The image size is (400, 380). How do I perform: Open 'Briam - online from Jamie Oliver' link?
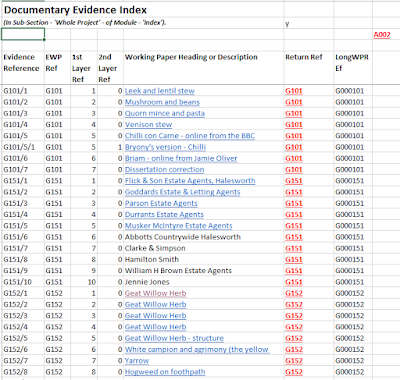(x=181, y=158)
